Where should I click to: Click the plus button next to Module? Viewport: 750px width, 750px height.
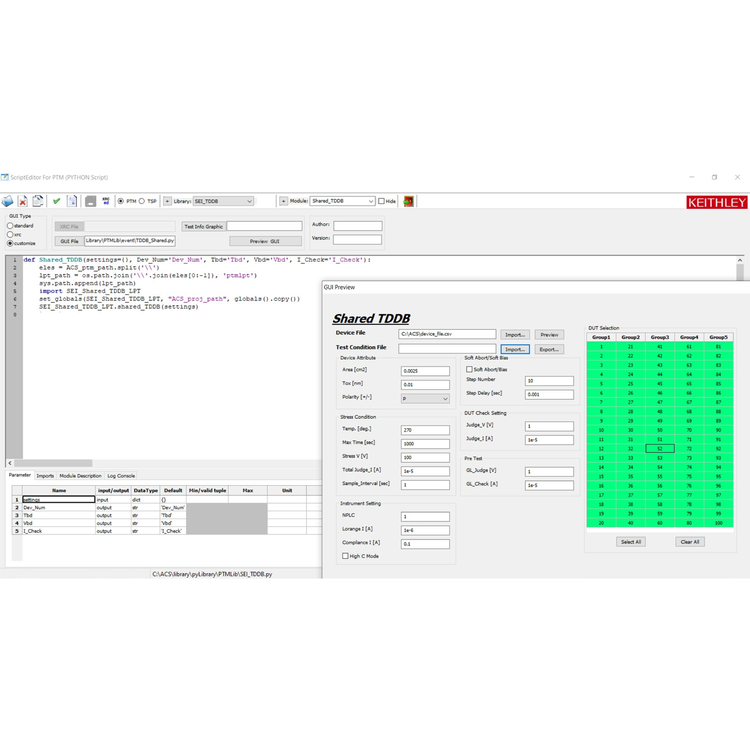[x=284, y=201]
